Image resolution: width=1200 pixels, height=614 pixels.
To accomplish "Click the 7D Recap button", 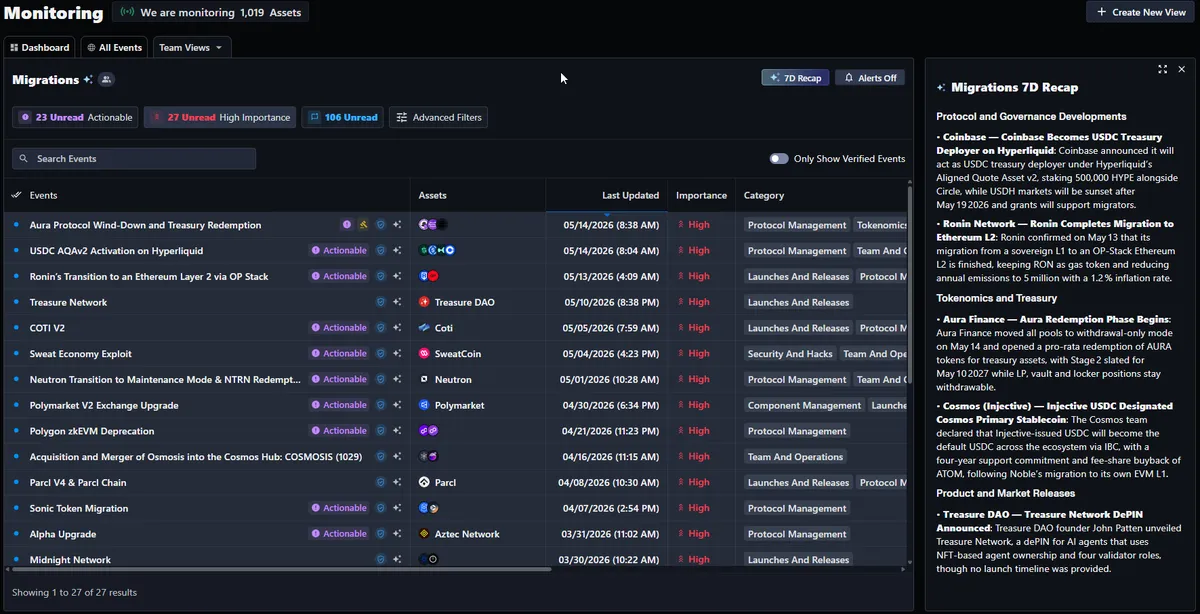I will click(795, 78).
